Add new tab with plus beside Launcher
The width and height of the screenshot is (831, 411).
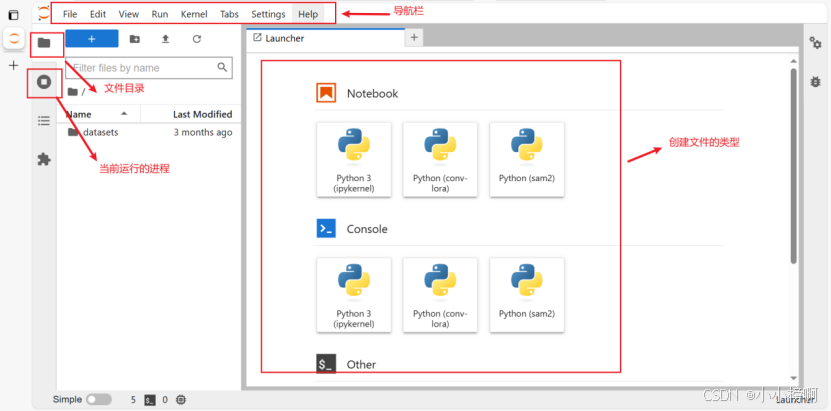click(414, 37)
